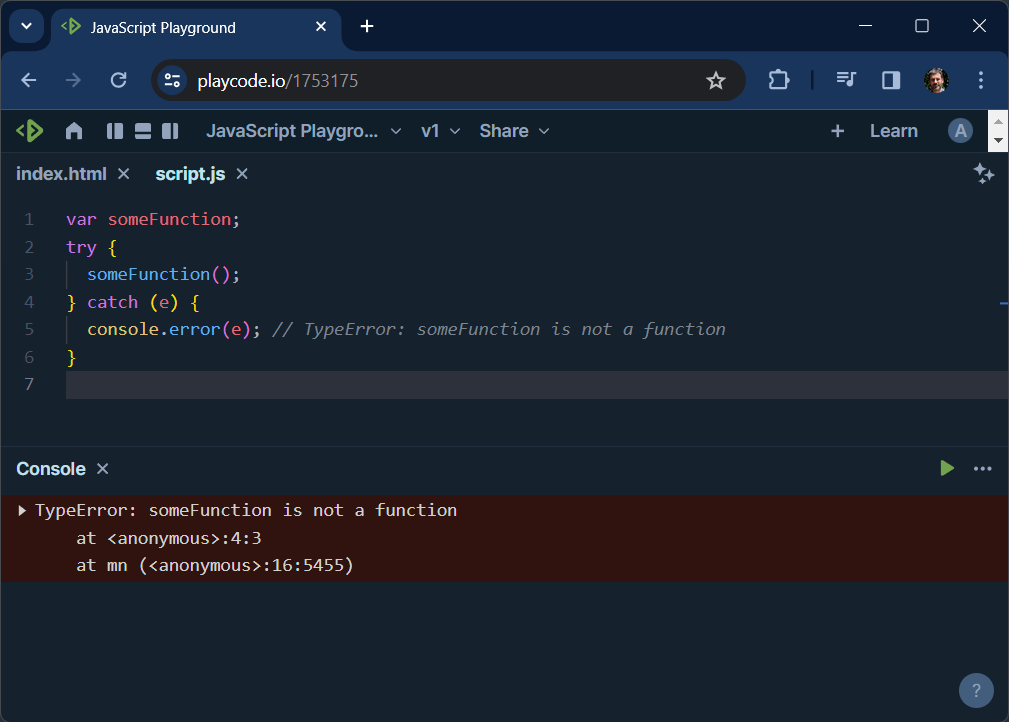Select the horizontal split layout icon

pyautogui.click(x=142, y=130)
